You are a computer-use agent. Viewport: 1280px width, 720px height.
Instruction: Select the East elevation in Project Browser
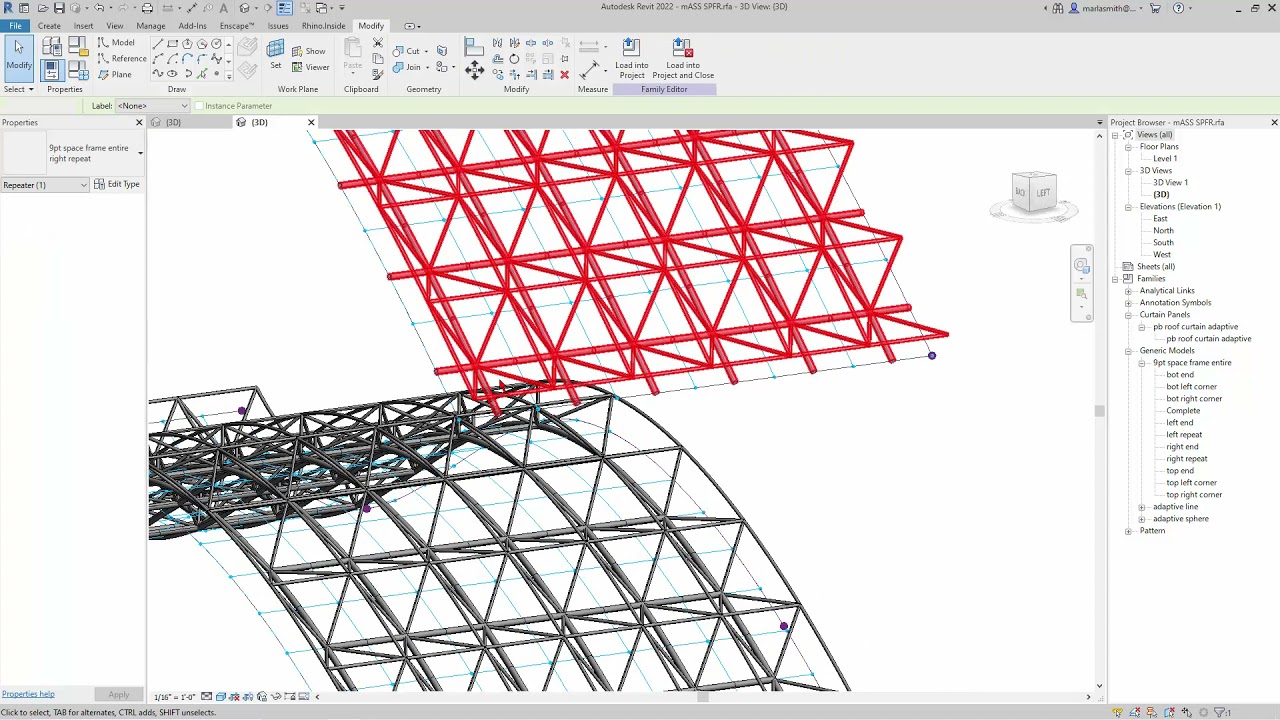coord(1160,219)
